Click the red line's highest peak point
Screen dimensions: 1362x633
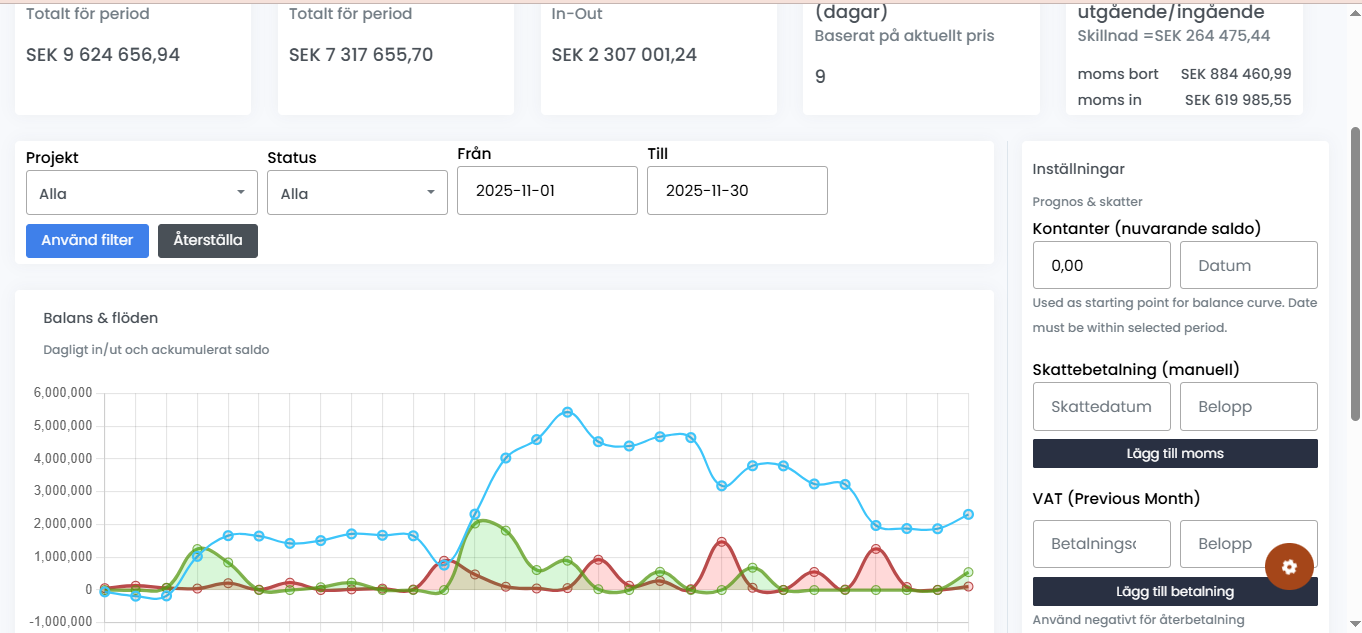[x=721, y=542]
